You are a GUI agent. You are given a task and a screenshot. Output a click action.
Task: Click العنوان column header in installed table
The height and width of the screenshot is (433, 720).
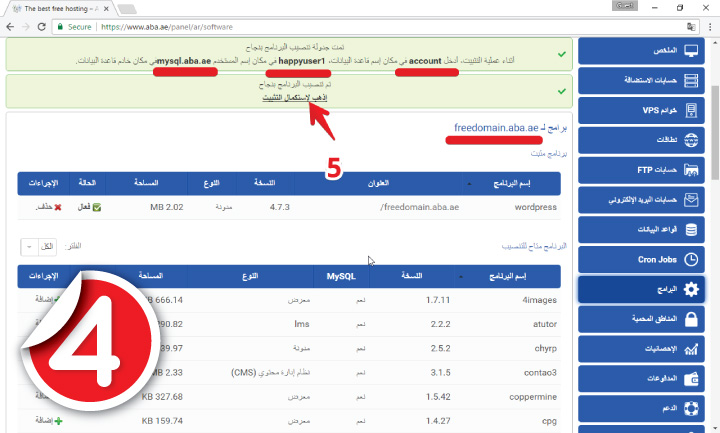point(378,183)
